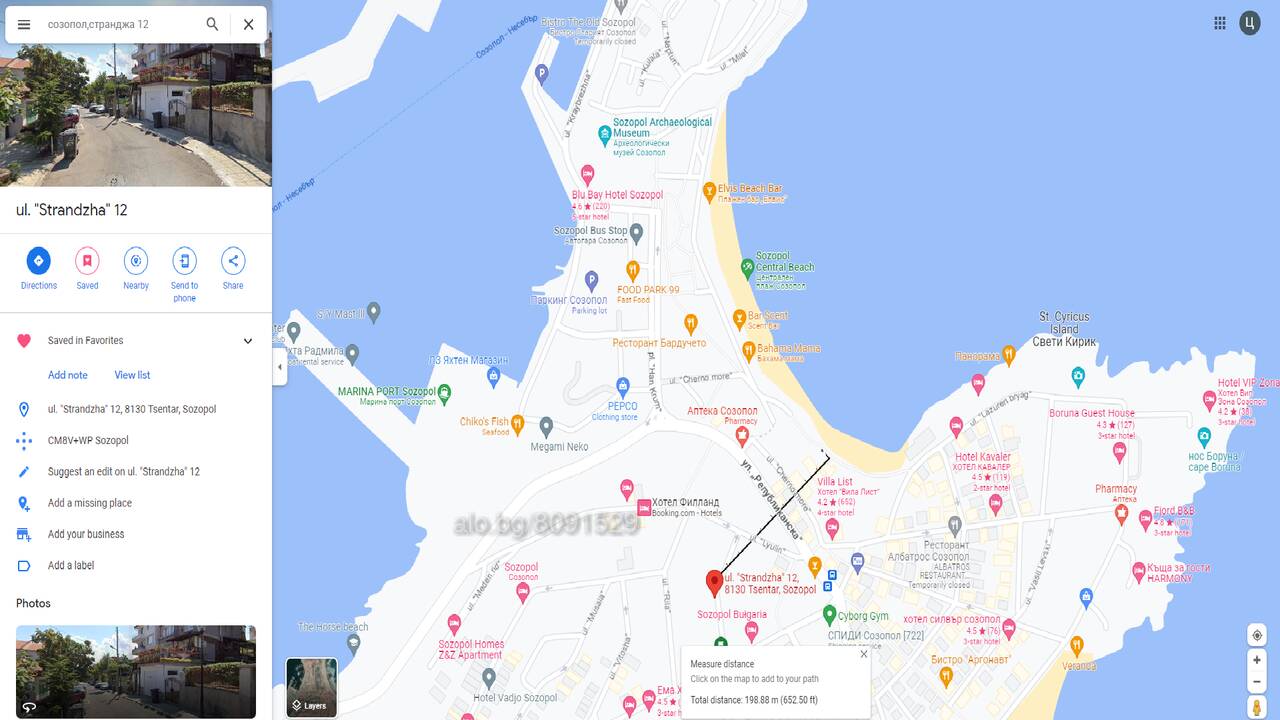This screenshot has height=720, width=1280.
Task: Collapse the side panel arrow
Action: pos(279,367)
